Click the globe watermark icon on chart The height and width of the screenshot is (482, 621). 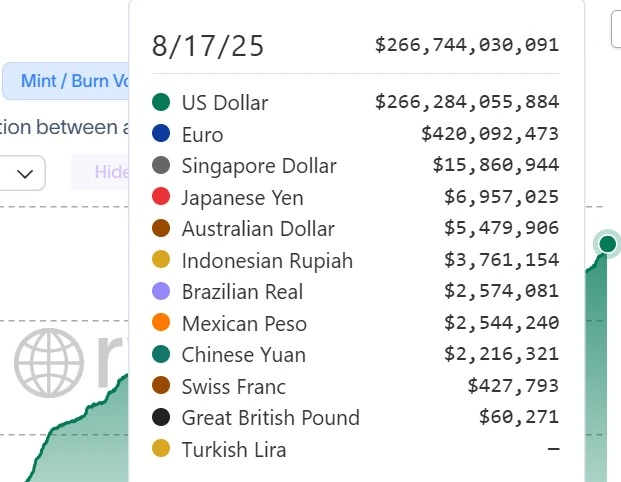[47, 360]
